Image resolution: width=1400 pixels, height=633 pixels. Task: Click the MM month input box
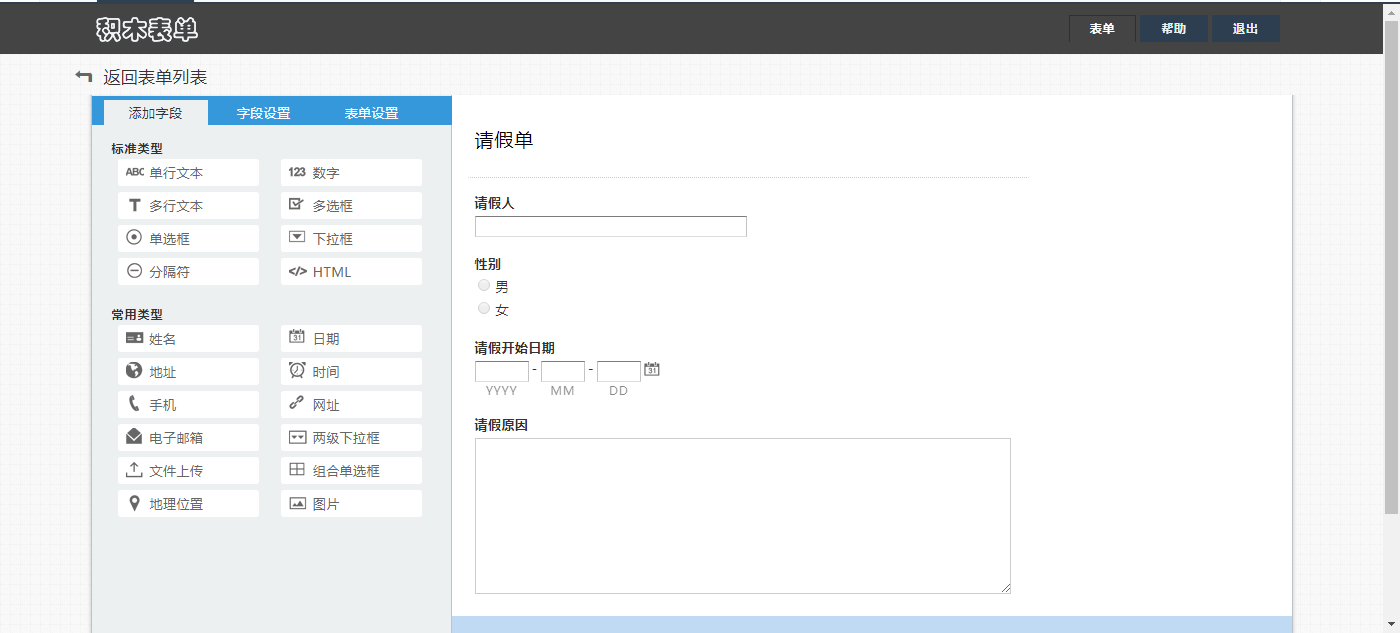[563, 371]
